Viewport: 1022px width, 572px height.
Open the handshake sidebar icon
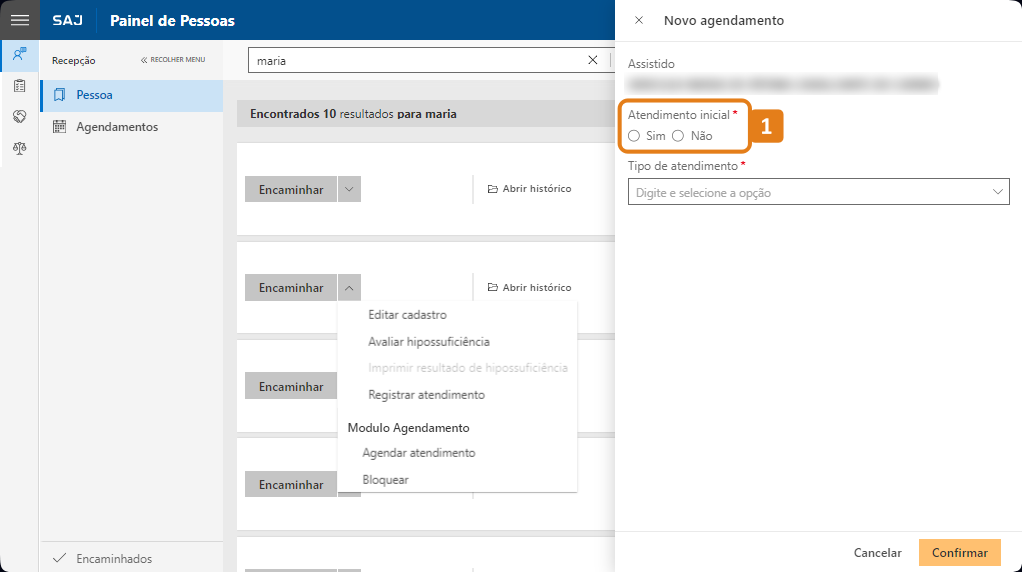pyautogui.click(x=20, y=117)
